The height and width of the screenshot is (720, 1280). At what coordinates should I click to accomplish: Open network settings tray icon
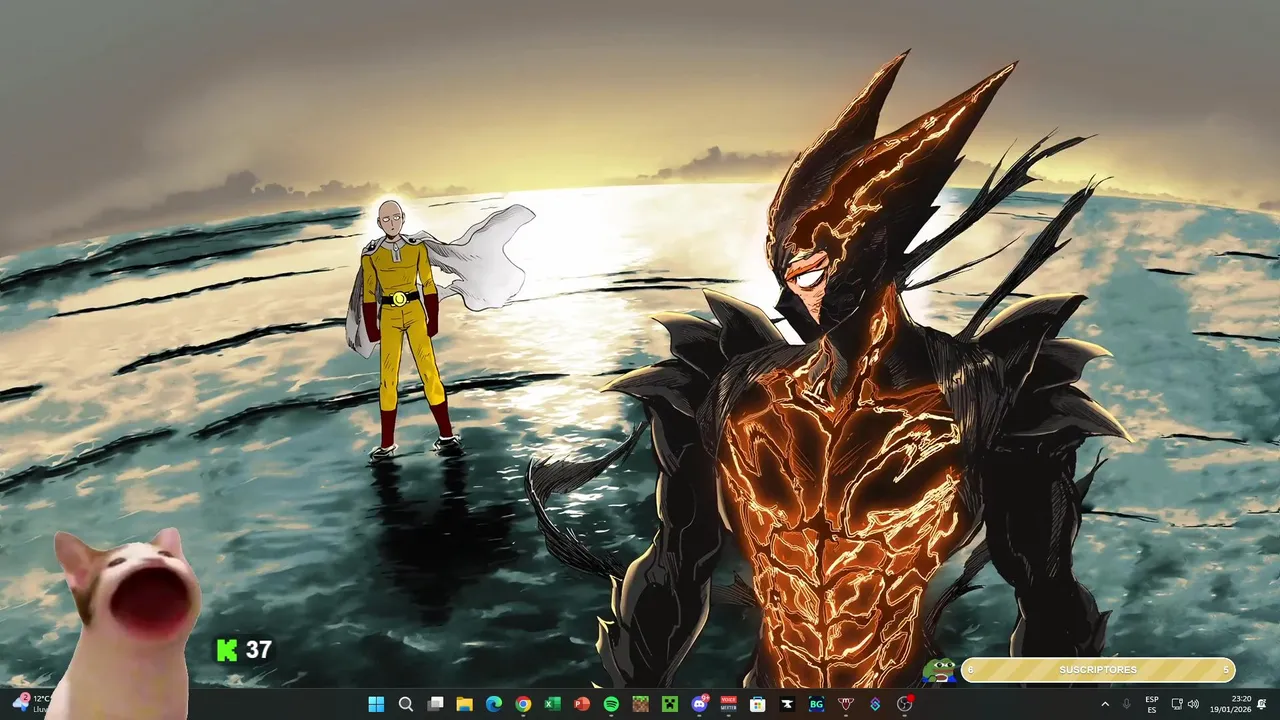coord(1177,704)
